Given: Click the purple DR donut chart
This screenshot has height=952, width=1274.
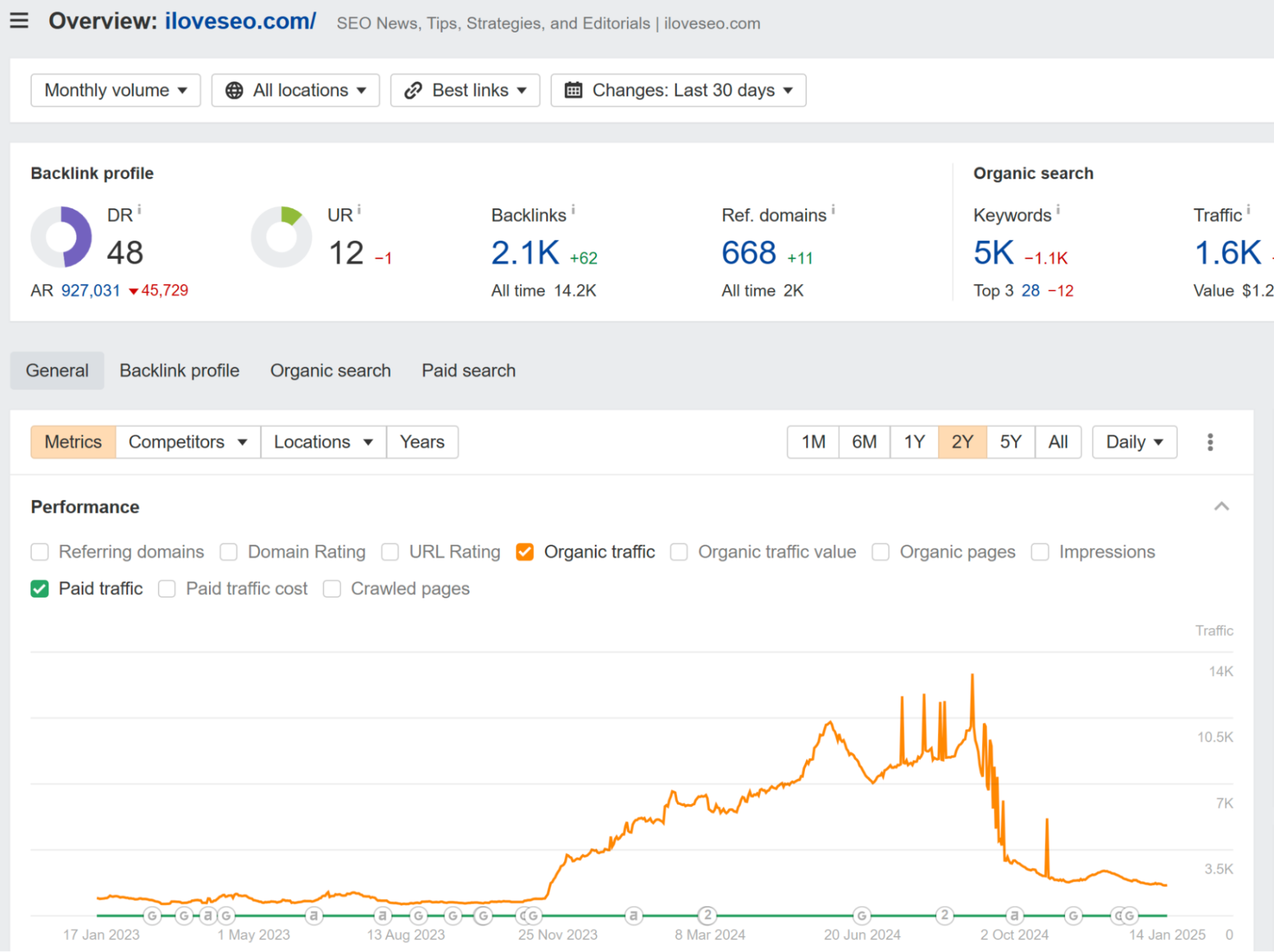Looking at the screenshot, I should 61,237.
